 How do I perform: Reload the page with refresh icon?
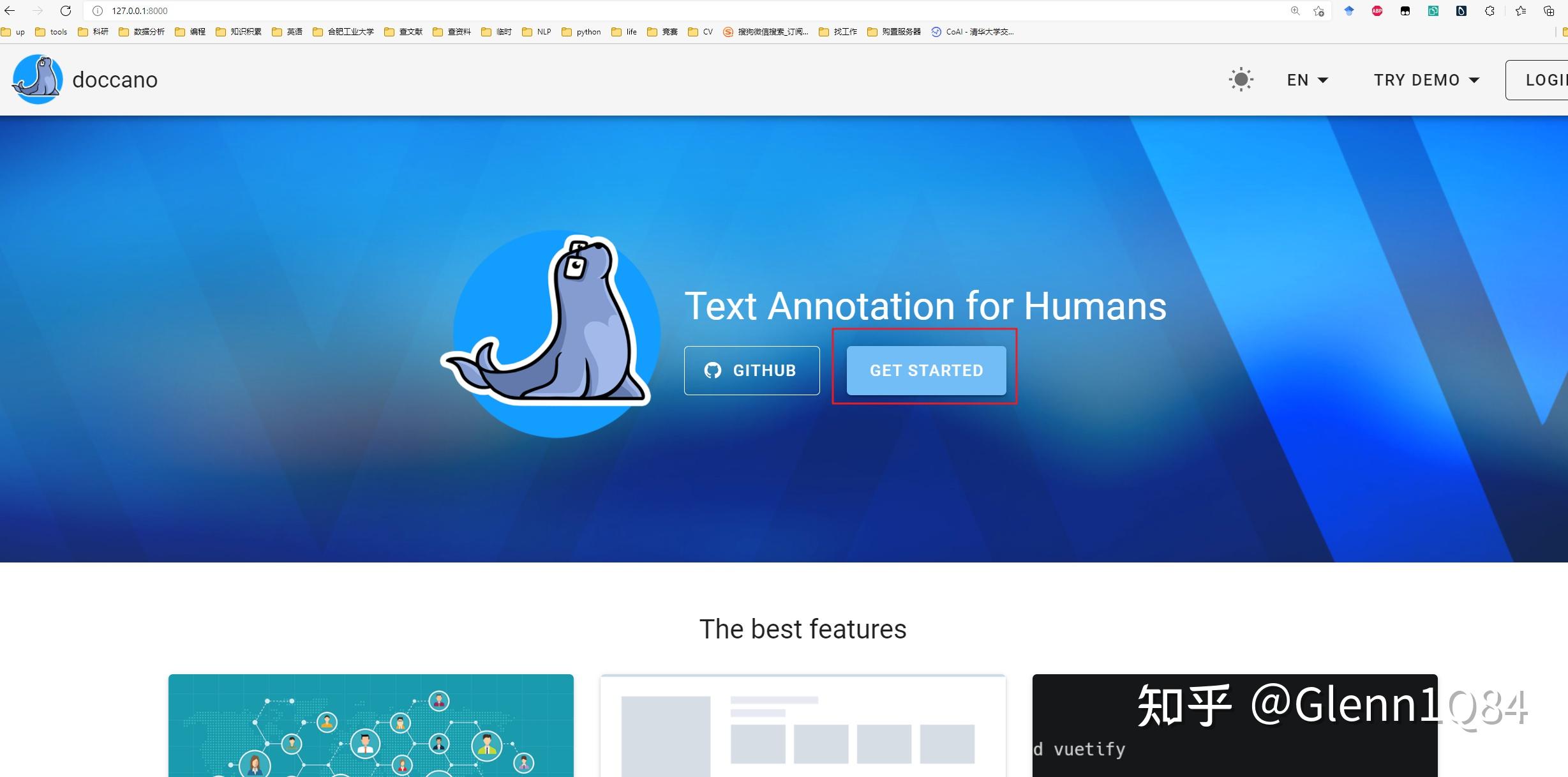(x=66, y=11)
